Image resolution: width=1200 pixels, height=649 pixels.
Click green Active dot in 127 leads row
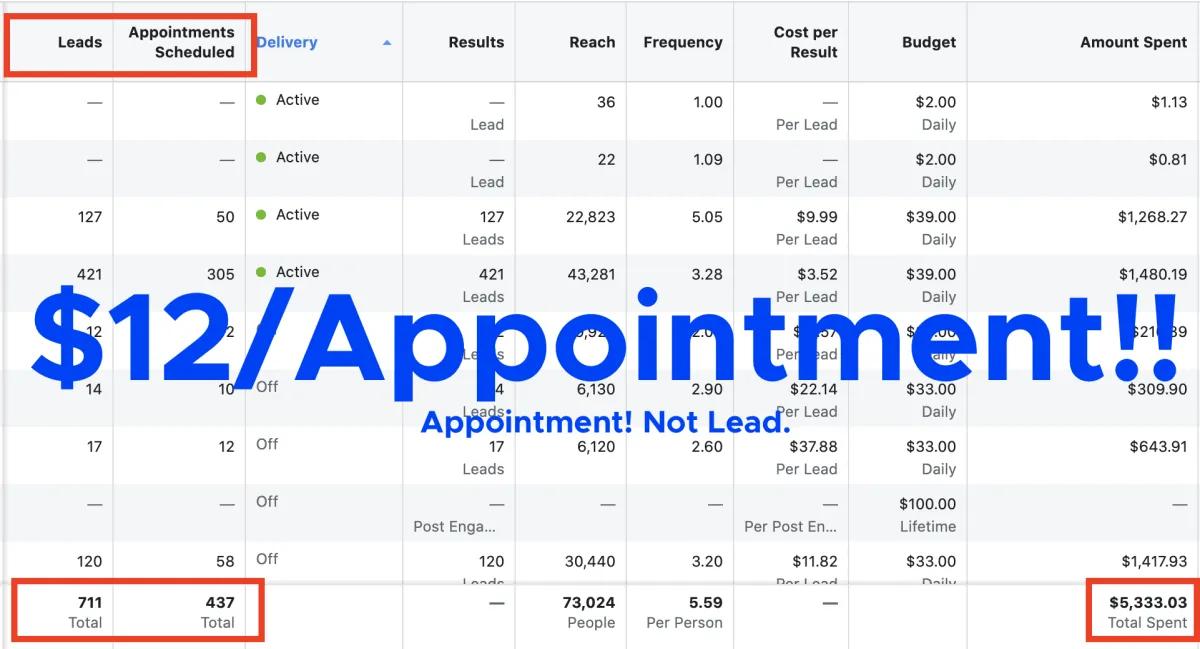click(261, 215)
